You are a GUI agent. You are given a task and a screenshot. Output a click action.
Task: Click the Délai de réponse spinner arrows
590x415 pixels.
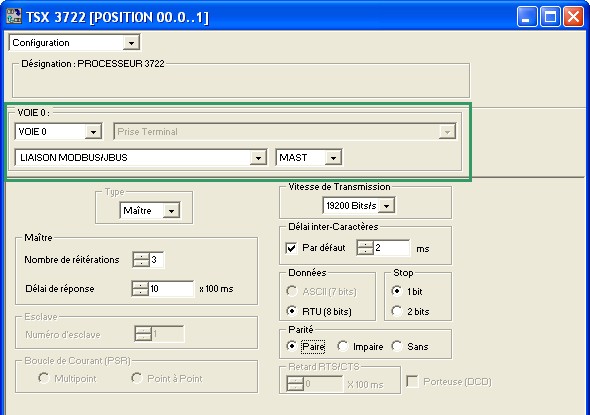coord(140,289)
